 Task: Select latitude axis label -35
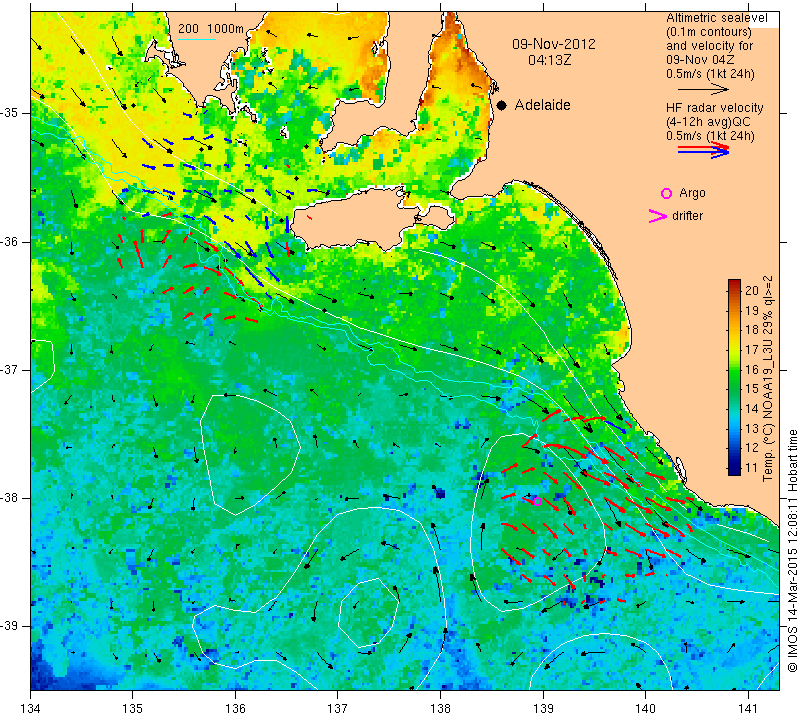pyautogui.click(x=10, y=113)
